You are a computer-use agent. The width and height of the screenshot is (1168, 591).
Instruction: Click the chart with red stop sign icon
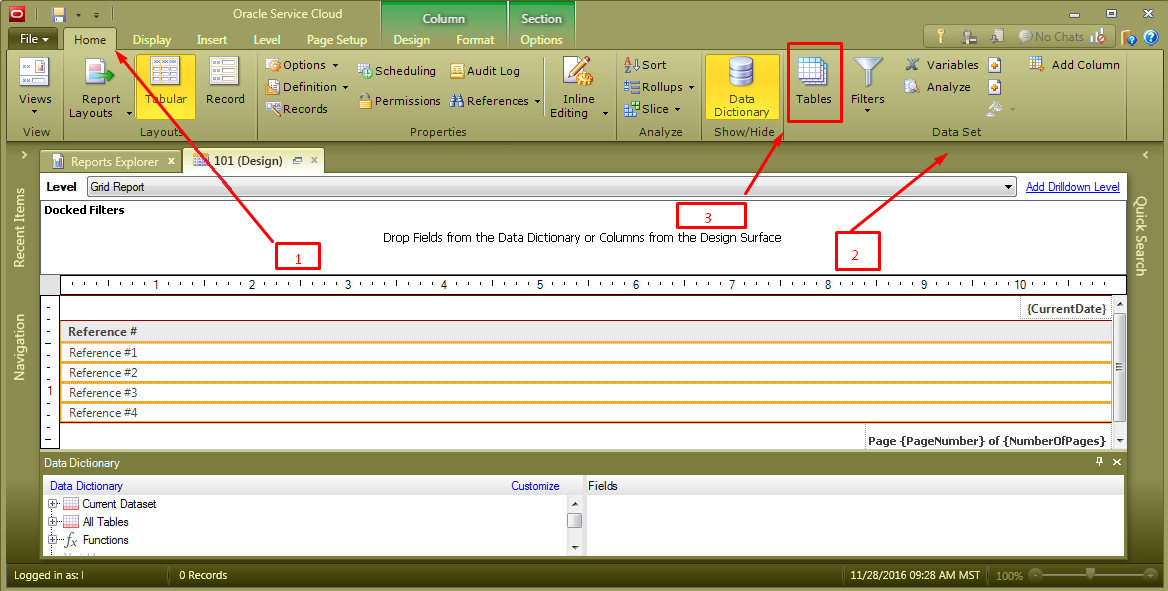[x=1098, y=36]
